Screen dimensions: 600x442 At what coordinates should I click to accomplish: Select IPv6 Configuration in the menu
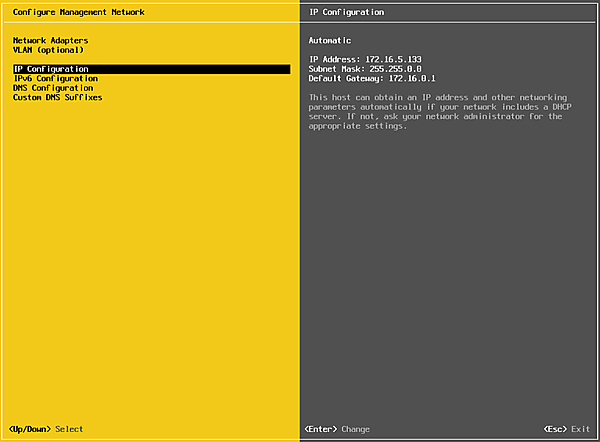55,78
